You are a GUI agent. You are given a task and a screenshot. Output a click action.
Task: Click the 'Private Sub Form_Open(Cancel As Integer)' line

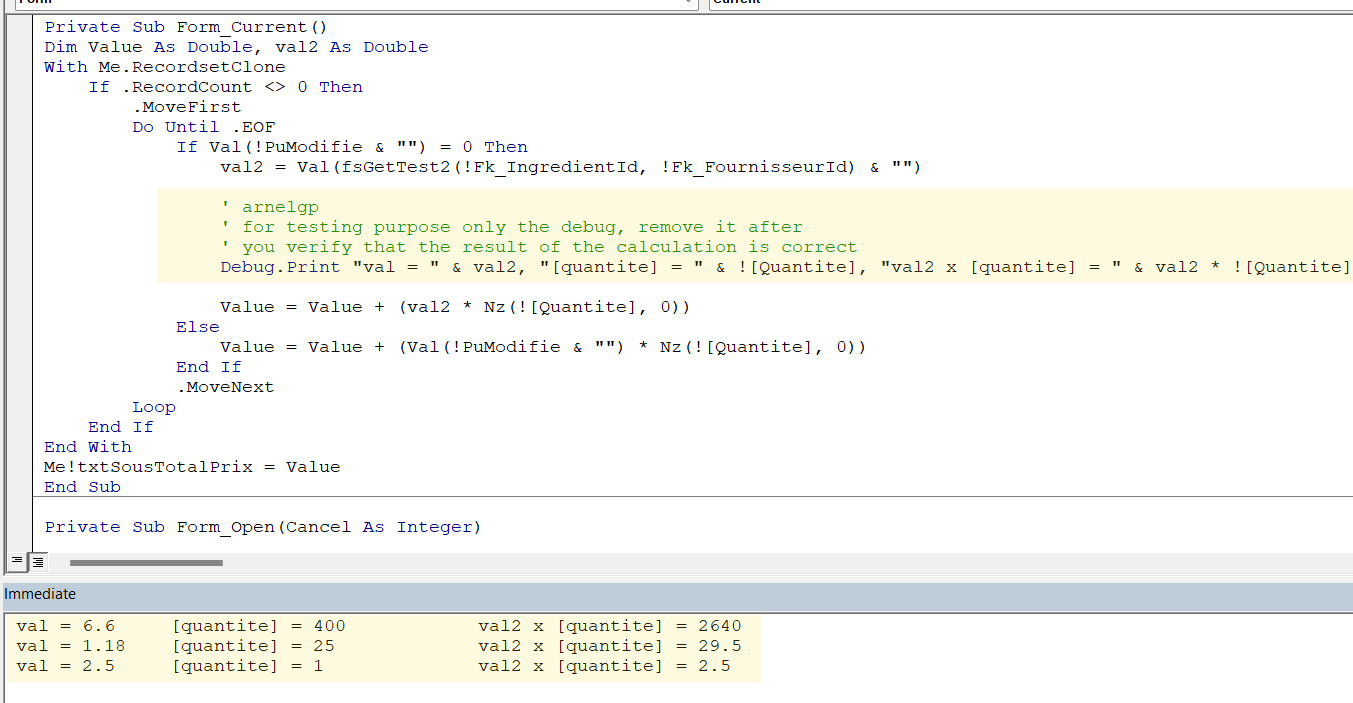pos(263,527)
